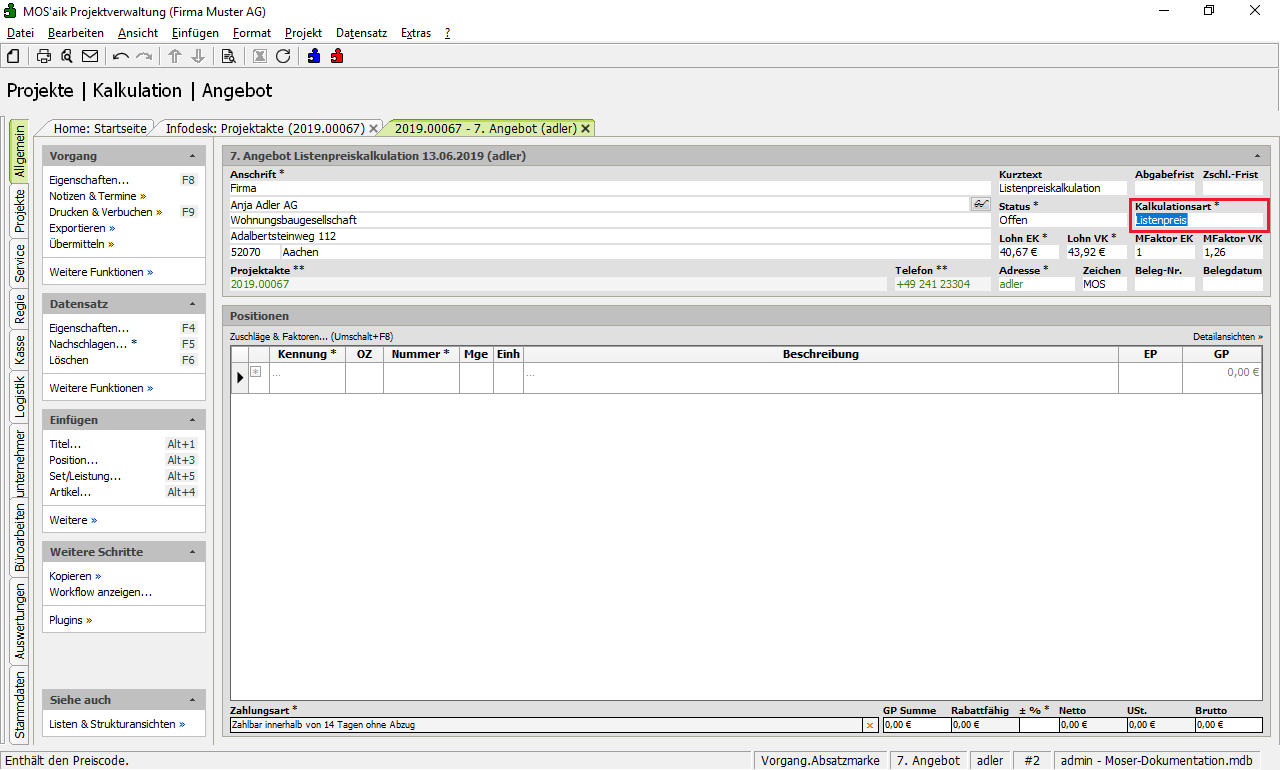Click the print icon in toolbar
The image size is (1280, 770).
[44, 56]
